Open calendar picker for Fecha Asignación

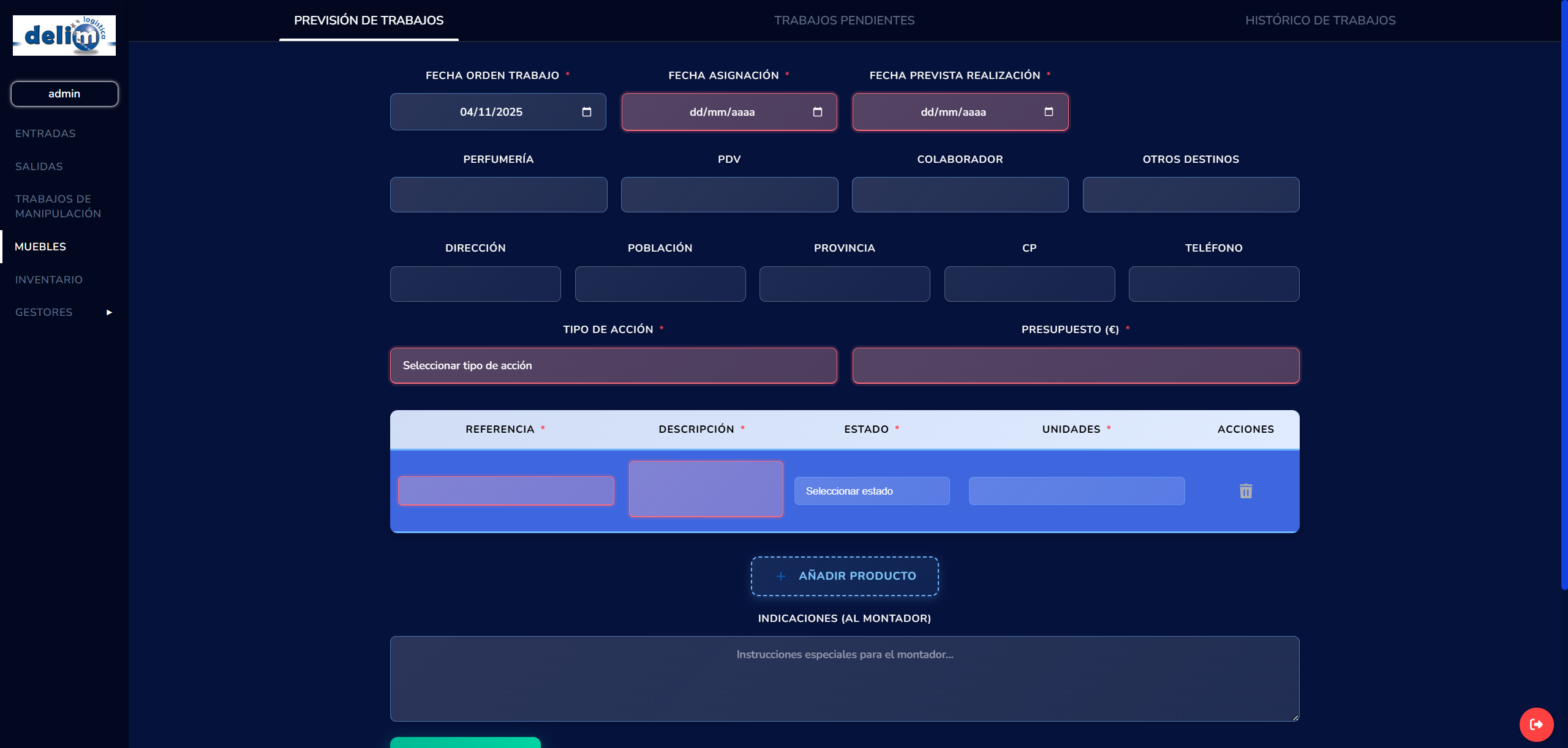817,112
